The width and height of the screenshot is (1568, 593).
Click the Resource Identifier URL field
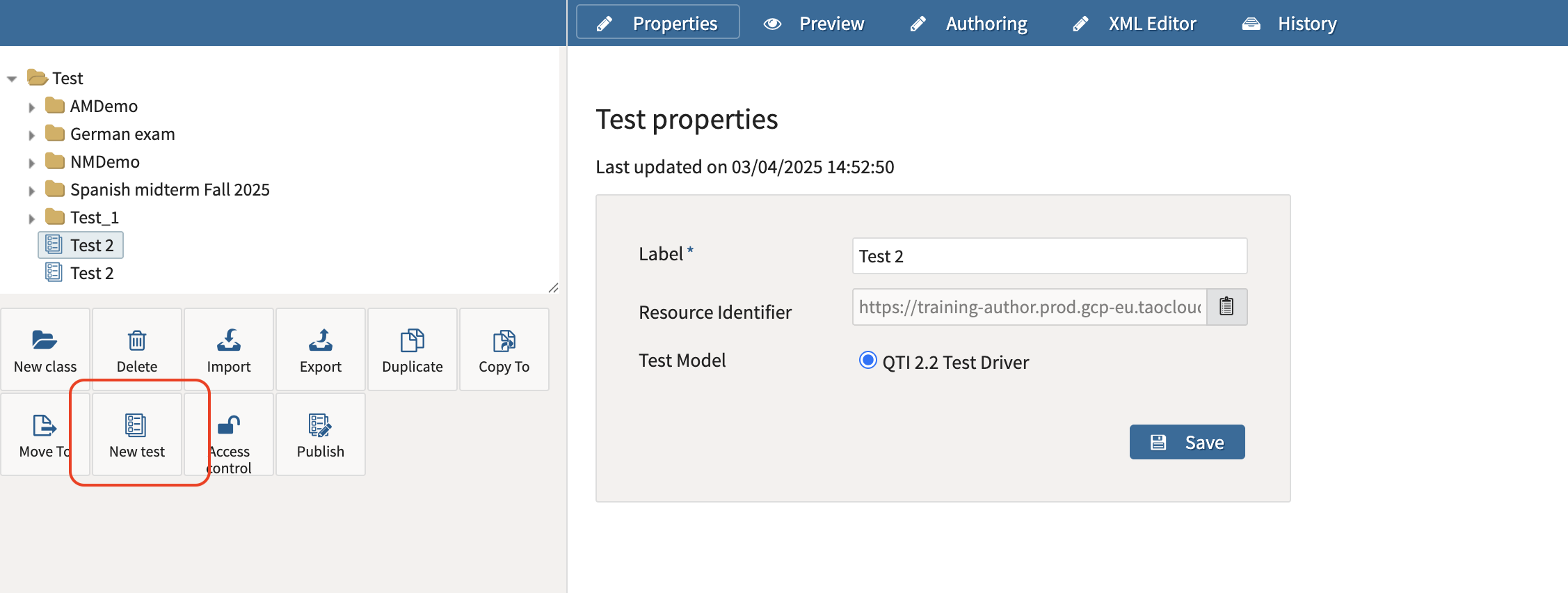tap(1030, 307)
